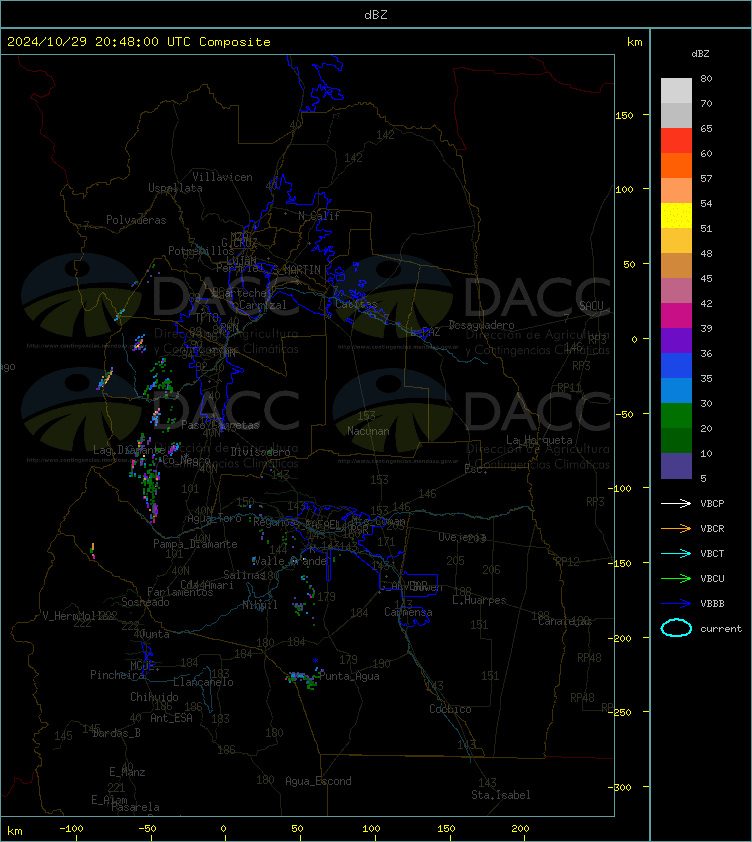Click the white VBCP arrow icon
This screenshot has height=842, width=752.
click(x=676, y=503)
